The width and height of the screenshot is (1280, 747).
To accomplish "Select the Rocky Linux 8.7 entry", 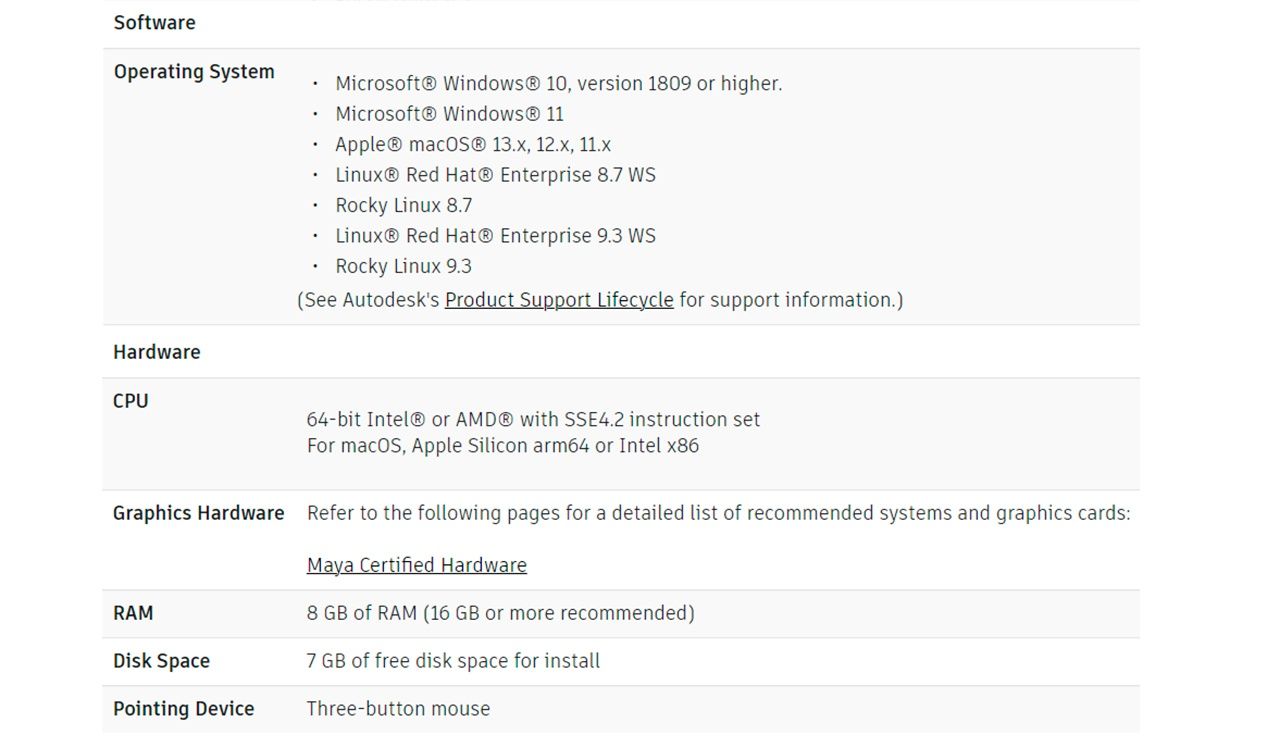I will [403, 206].
